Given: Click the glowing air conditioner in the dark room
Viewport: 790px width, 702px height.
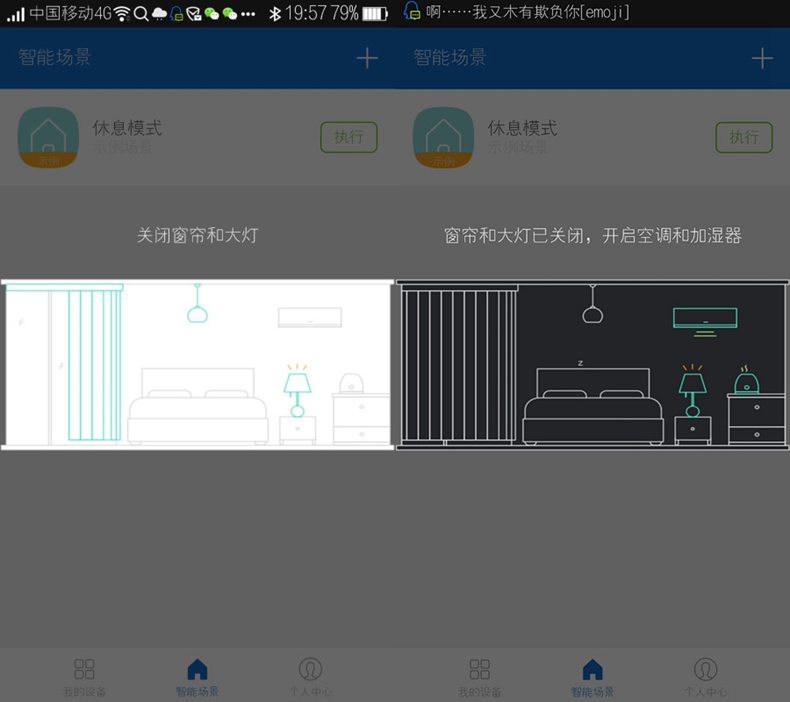Looking at the screenshot, I should [705, 320].
